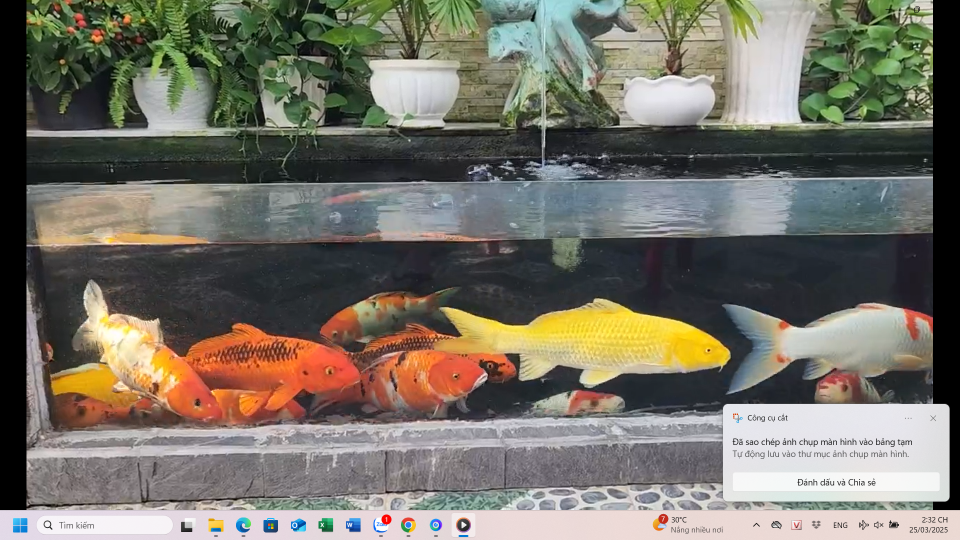Open Word from the taskbar

[353, 525]
